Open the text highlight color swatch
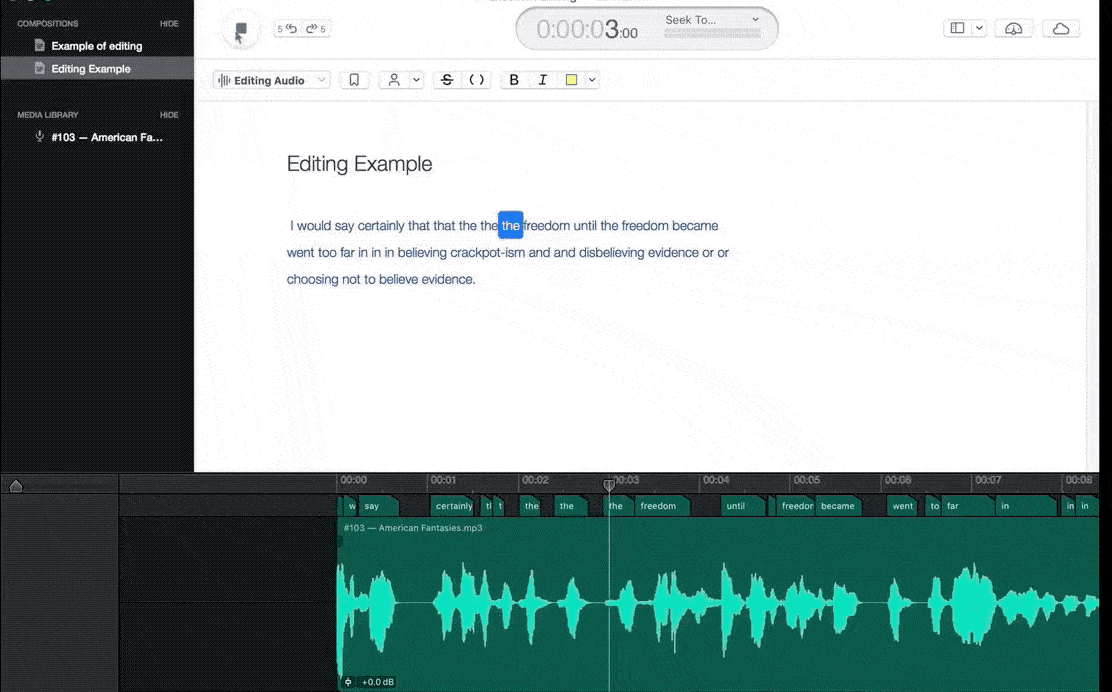Screen dimensions: 1112x692 tap(571, 79)
